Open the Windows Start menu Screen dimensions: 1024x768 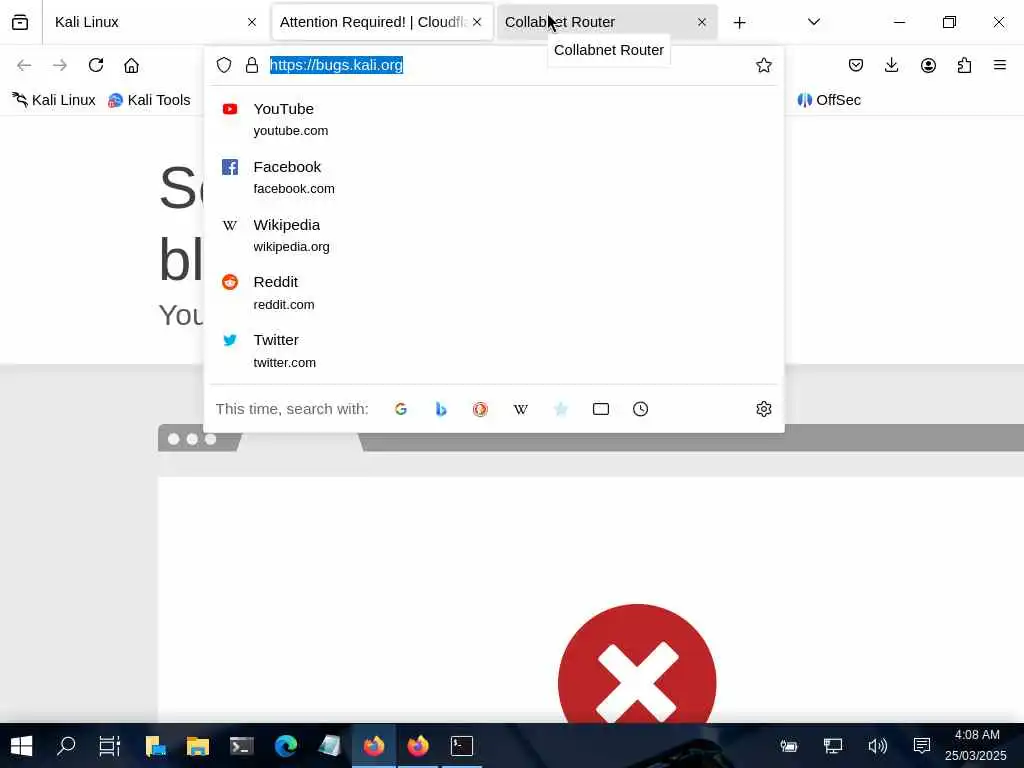(x=22, y=746)
